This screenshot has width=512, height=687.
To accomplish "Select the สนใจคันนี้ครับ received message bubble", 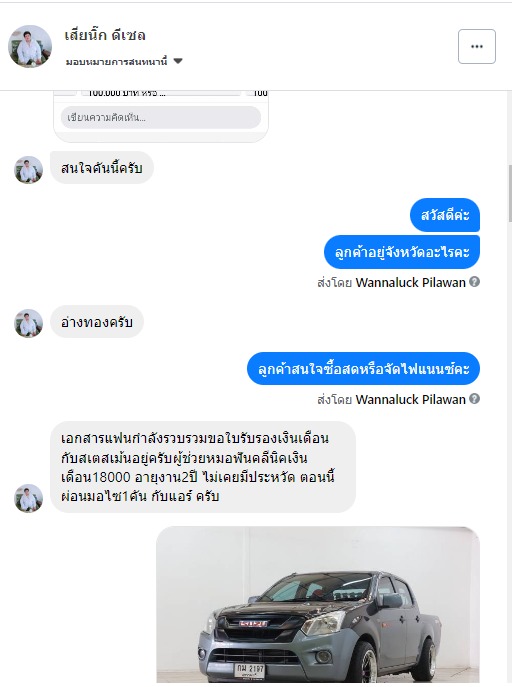I will 102,168.
